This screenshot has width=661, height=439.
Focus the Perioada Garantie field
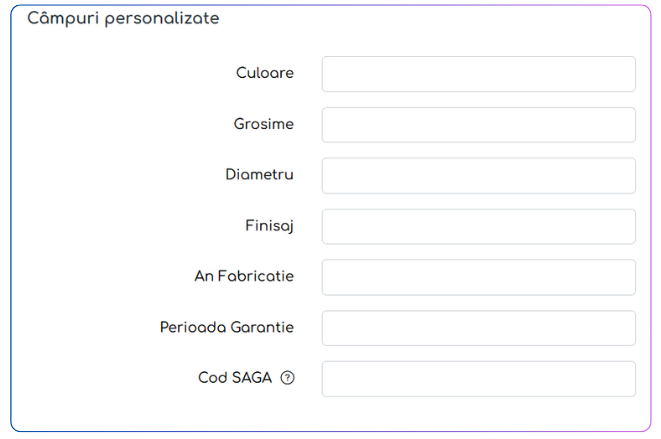click(x=478, y=328)
